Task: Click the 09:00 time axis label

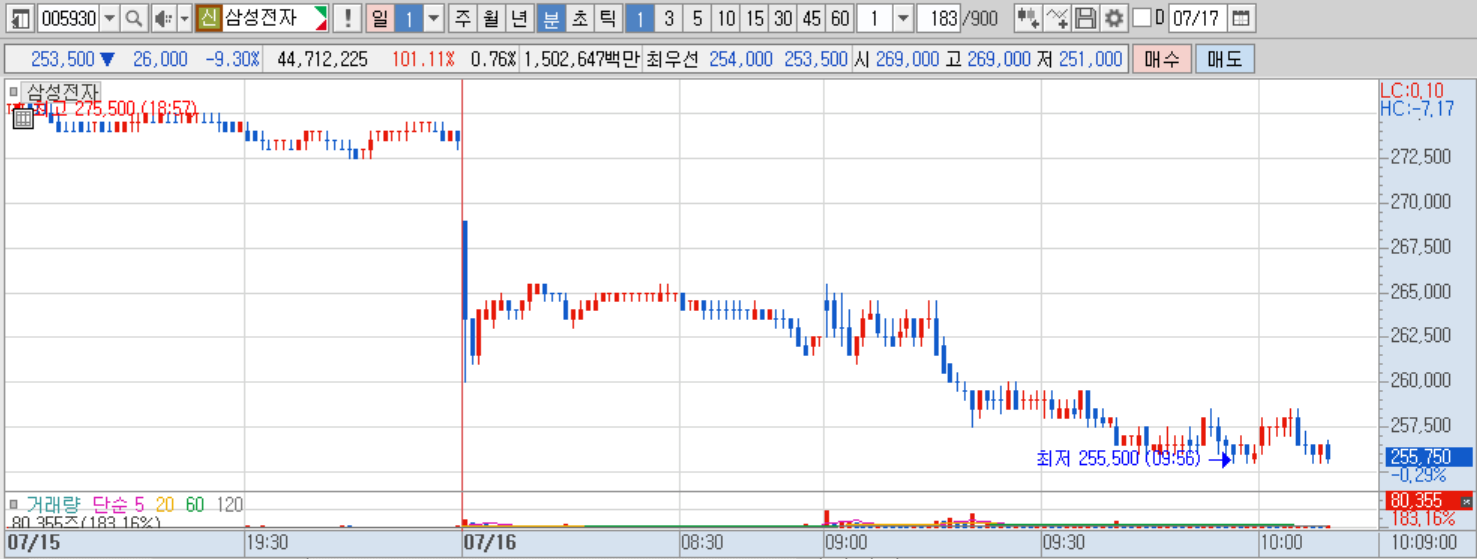Action: click(845, 542)
